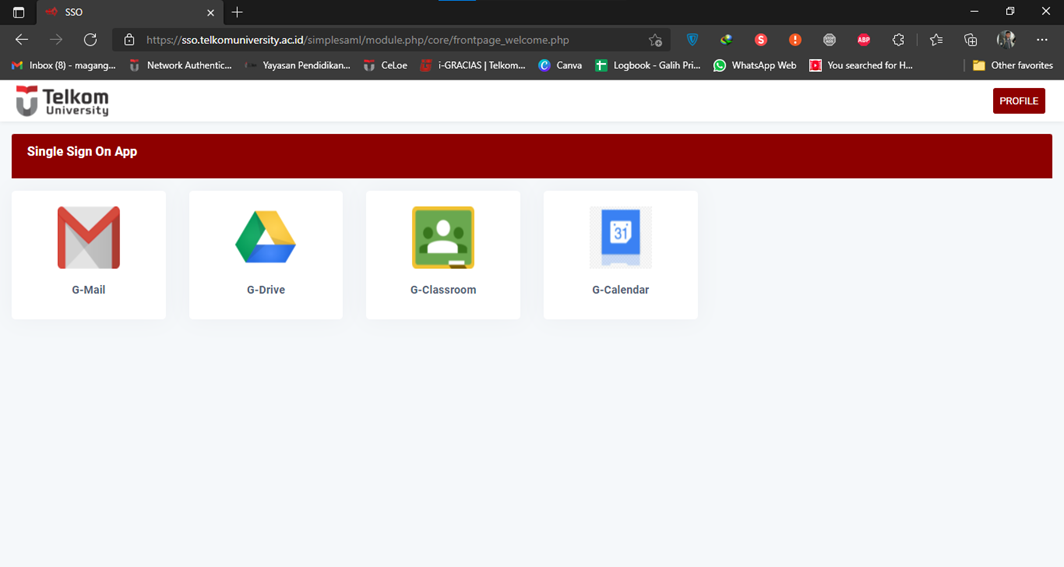
Task: Open the tab actions menu icon
Action: (18, 12)
